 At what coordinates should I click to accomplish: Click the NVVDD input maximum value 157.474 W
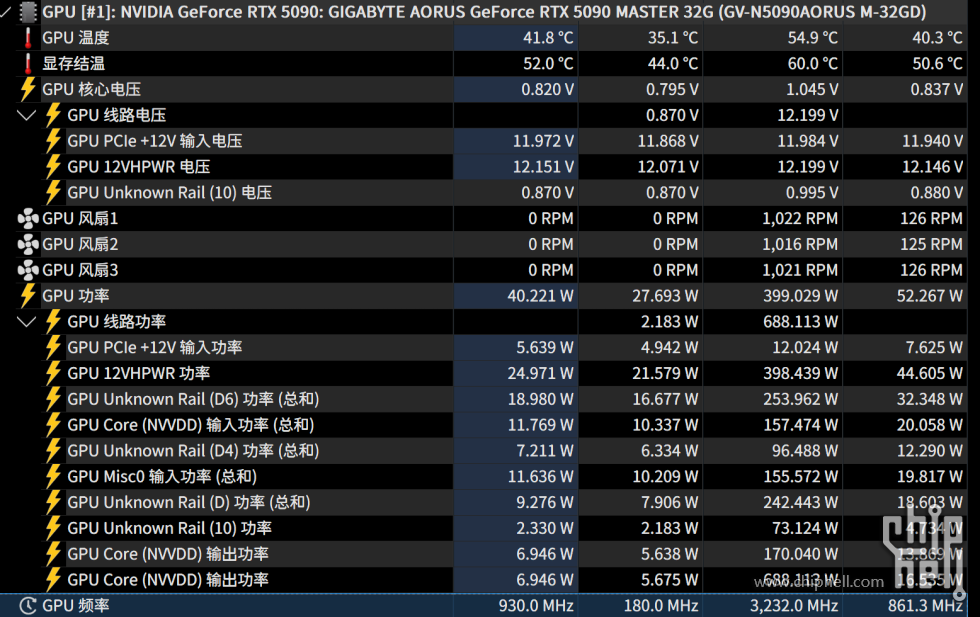click(x=801, y=424)
